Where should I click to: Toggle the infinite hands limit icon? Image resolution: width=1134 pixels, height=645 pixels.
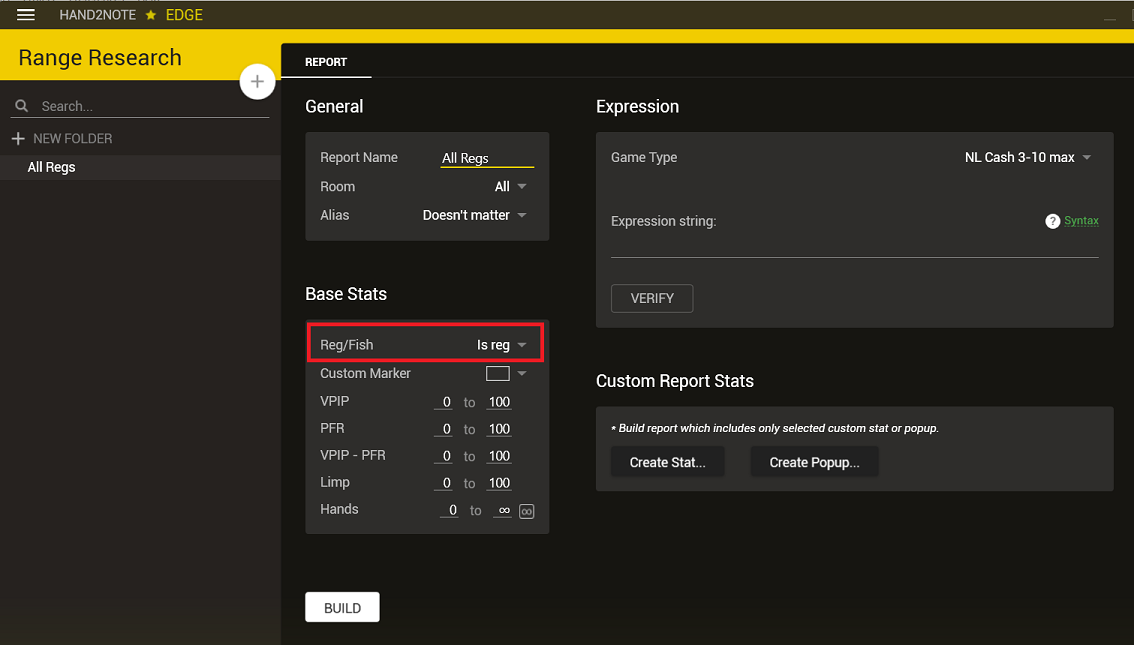526,511
